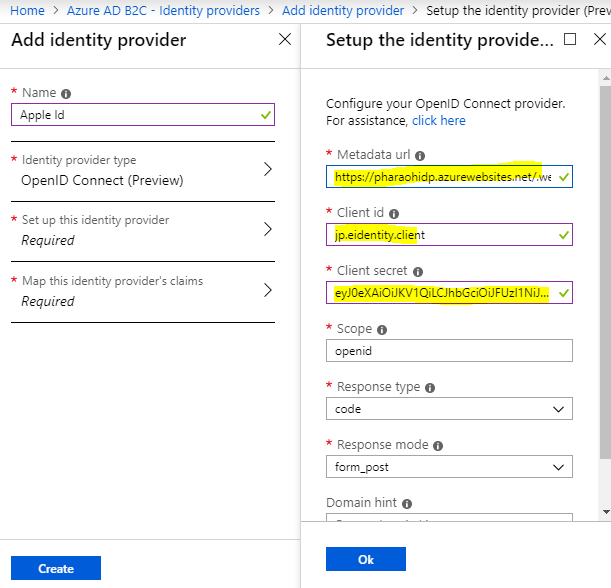The image size is (611, 588).
Task: Open the click here assistance link
Action: [x=439, y=121]
